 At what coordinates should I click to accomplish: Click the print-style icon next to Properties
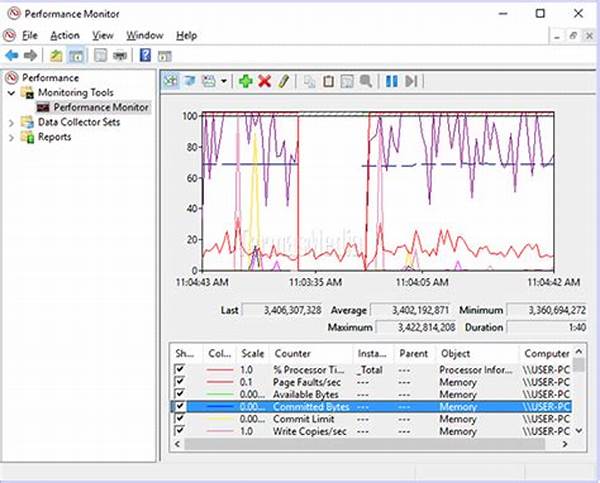coord(120,56)
